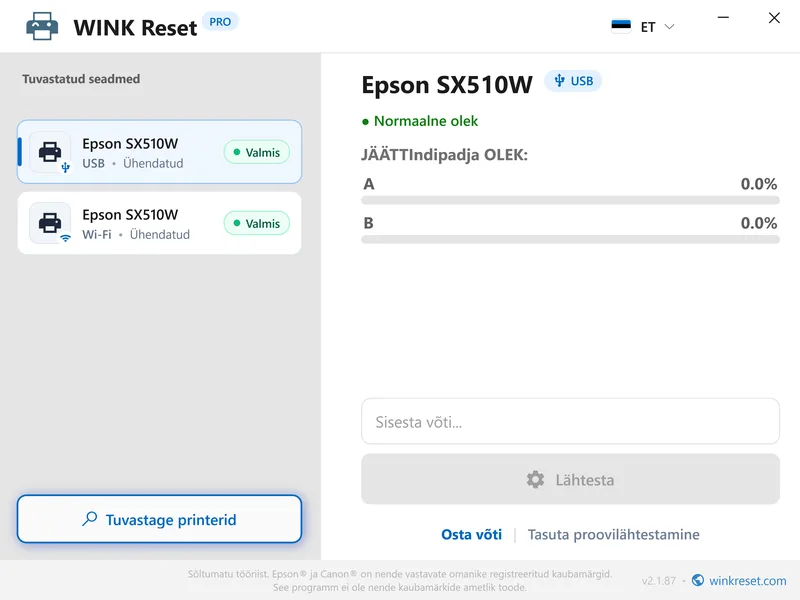Screen dimensions: 800x600
Task: Click the Normaalne olek status text
Action: tap(426, 121)
